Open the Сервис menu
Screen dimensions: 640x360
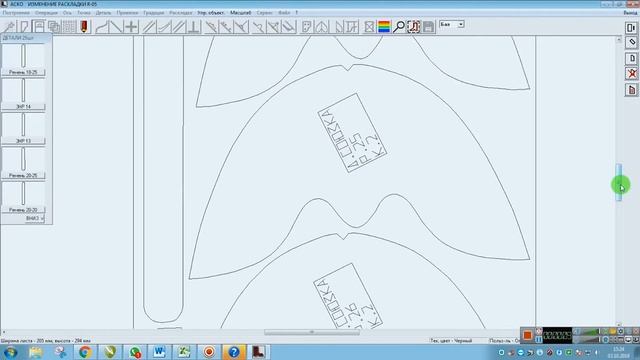click(x=264, y=13)
